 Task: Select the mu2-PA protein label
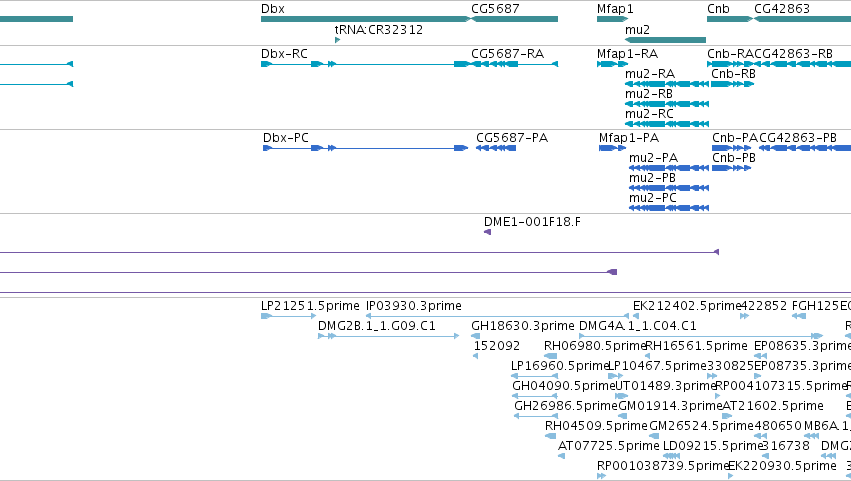pos(653,158)
